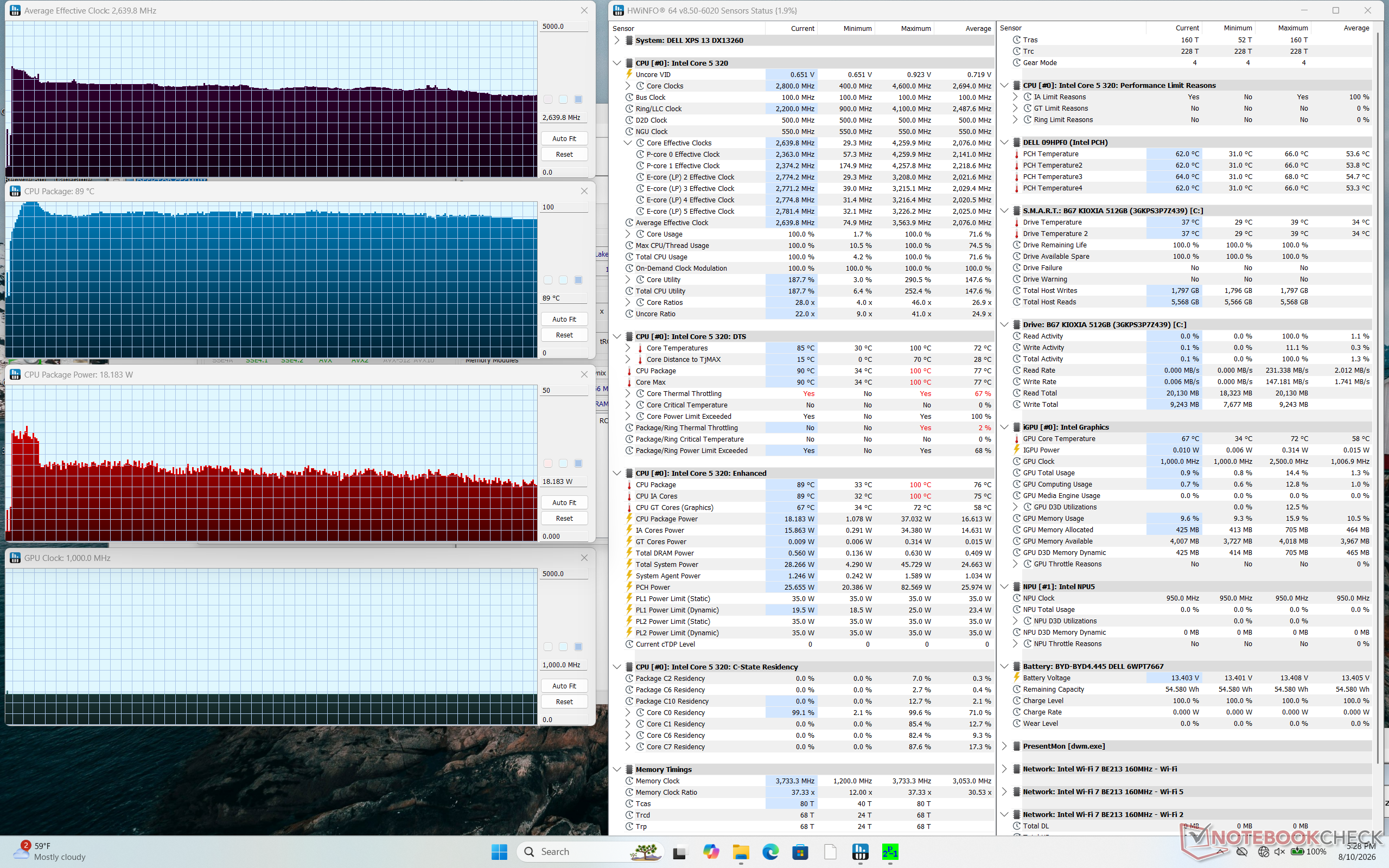Click the 5000.0 maximum field in Average Effective Clock window
1389x868 pixels.
pyautogui.click(x=564, y=27)
